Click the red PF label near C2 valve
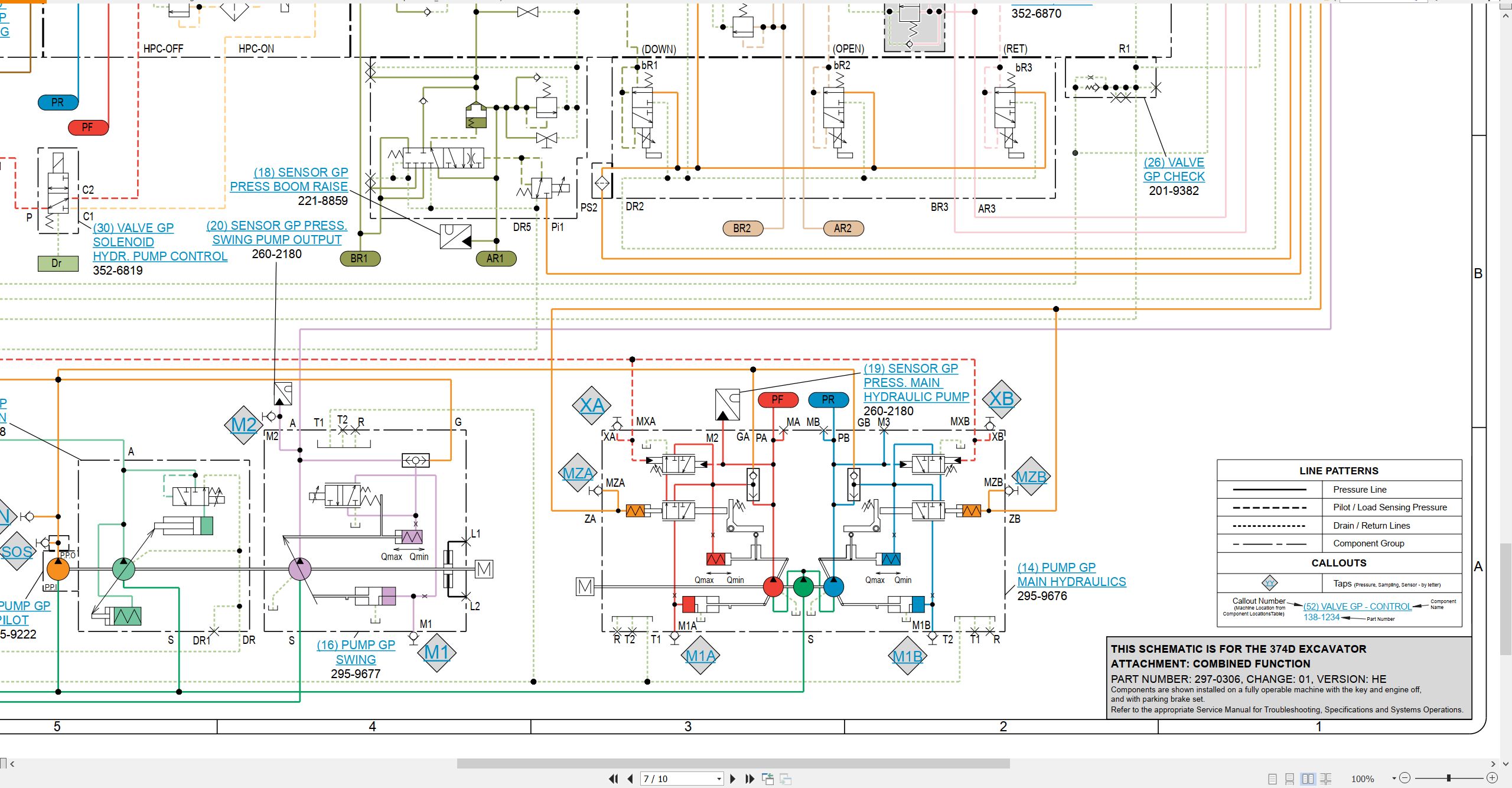 click(88, 127)
